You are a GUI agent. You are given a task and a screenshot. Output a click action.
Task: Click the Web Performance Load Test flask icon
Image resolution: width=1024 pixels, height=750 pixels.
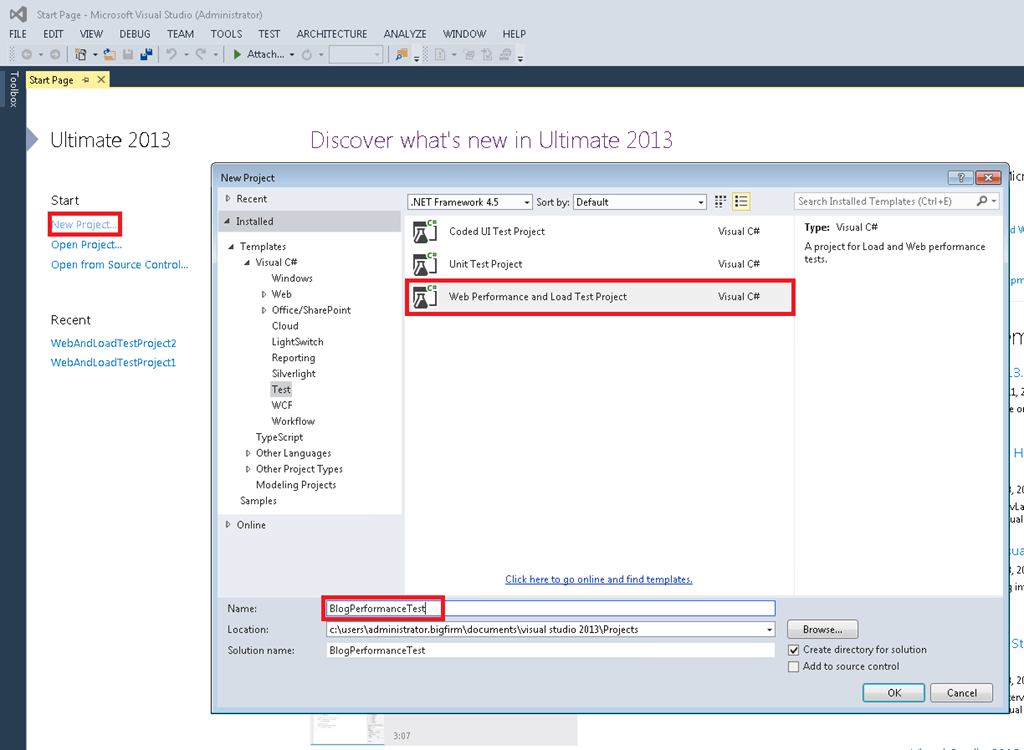pyautogui.click(x=425, y=297)
